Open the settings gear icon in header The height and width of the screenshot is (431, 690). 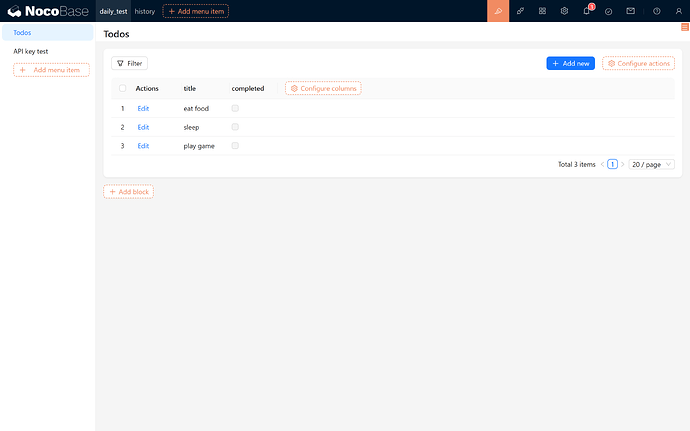coord(564,11)
